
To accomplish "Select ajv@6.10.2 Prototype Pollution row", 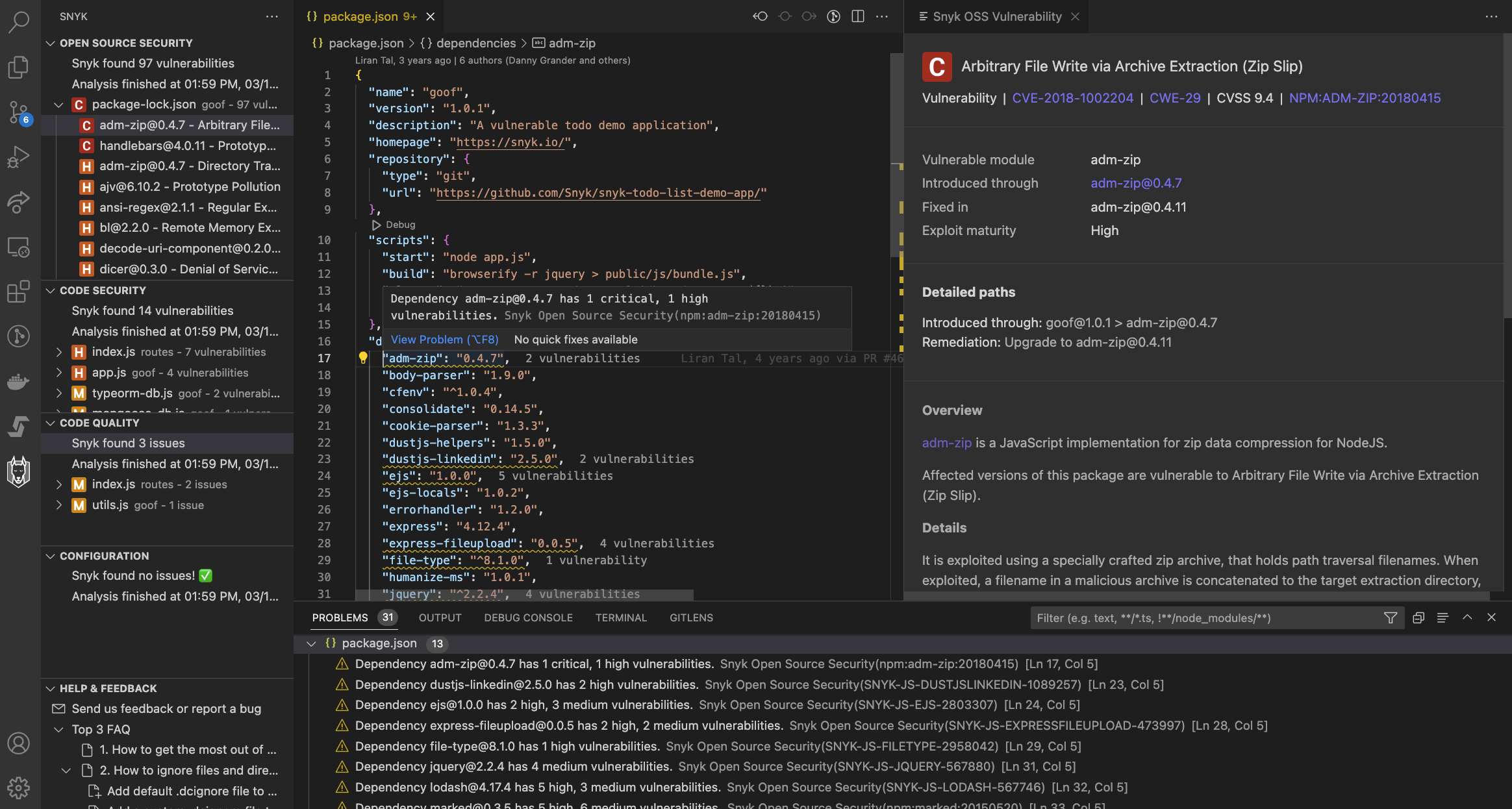I will coord(167,187).
